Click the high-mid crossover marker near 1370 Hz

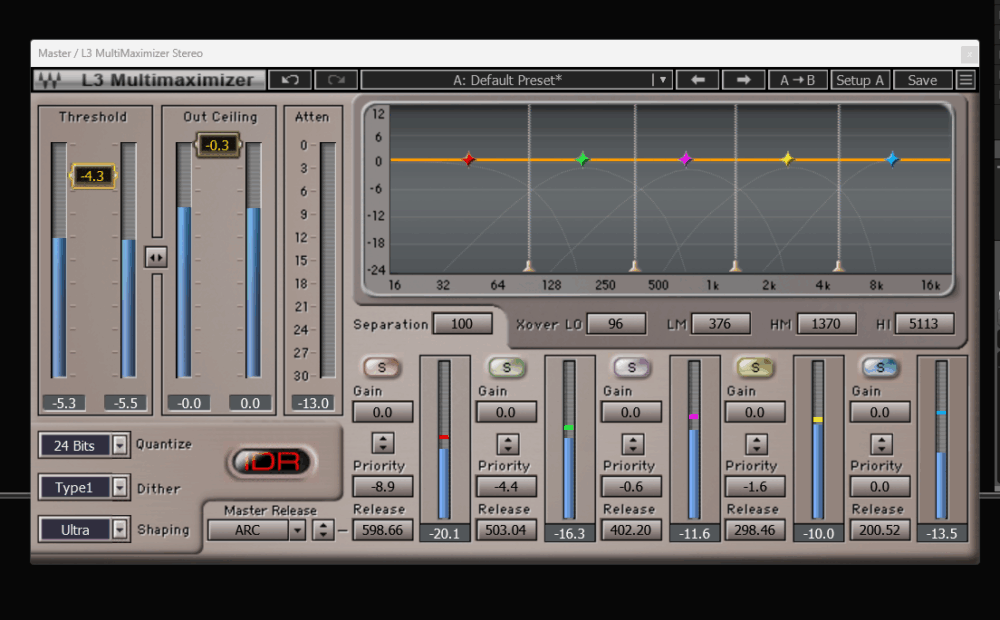[x=735, y=266]
